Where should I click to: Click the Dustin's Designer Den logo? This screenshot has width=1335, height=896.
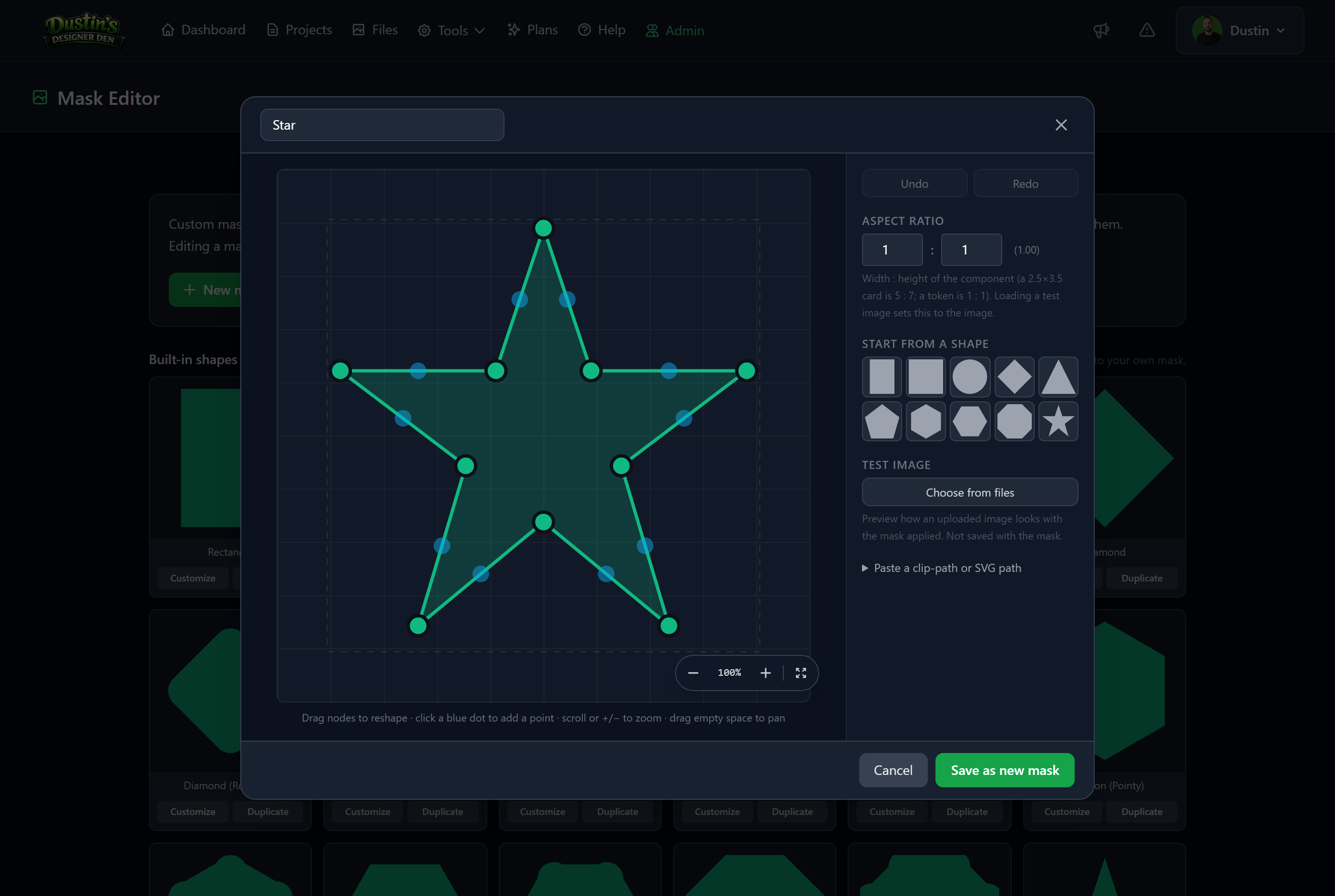[x=83, y=31]
